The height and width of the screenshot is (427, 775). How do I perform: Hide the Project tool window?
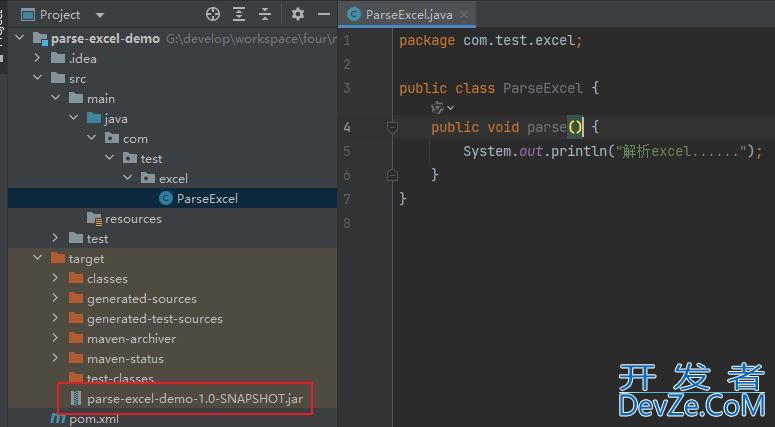click(324, 14)
